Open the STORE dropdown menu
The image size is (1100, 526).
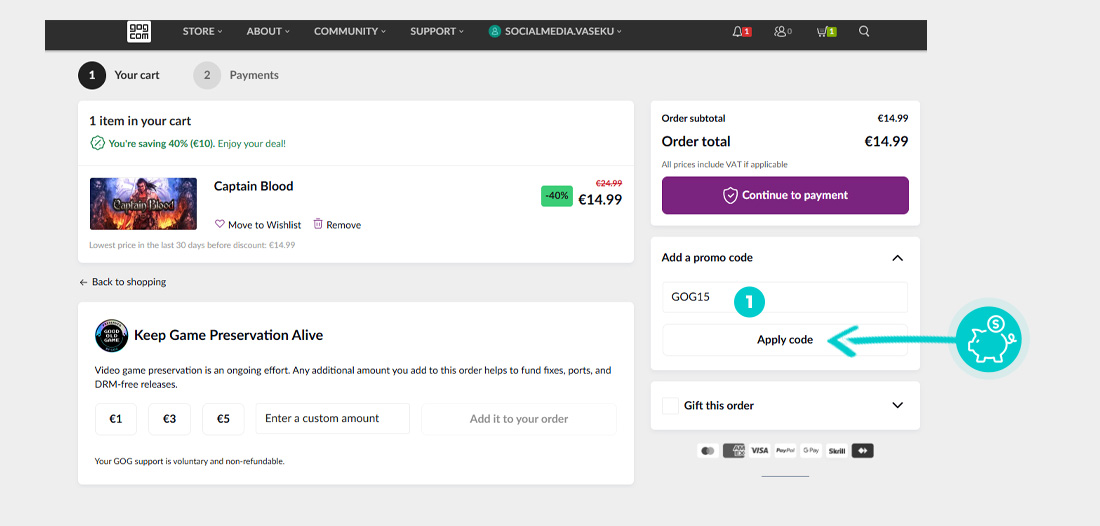[x=202, y=32]
